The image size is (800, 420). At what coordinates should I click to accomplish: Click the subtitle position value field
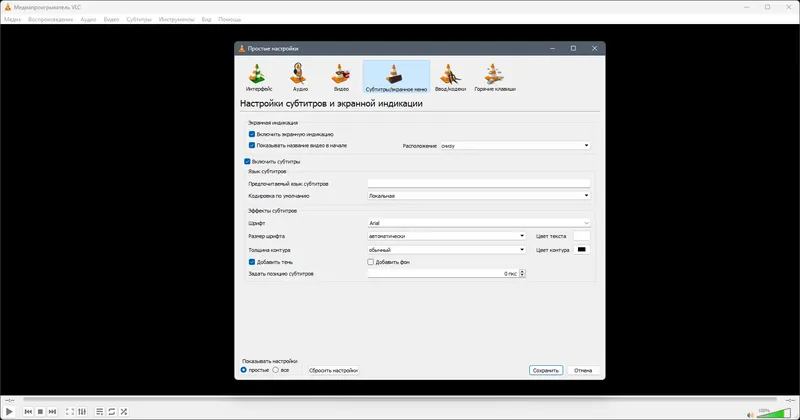point(443,274)
